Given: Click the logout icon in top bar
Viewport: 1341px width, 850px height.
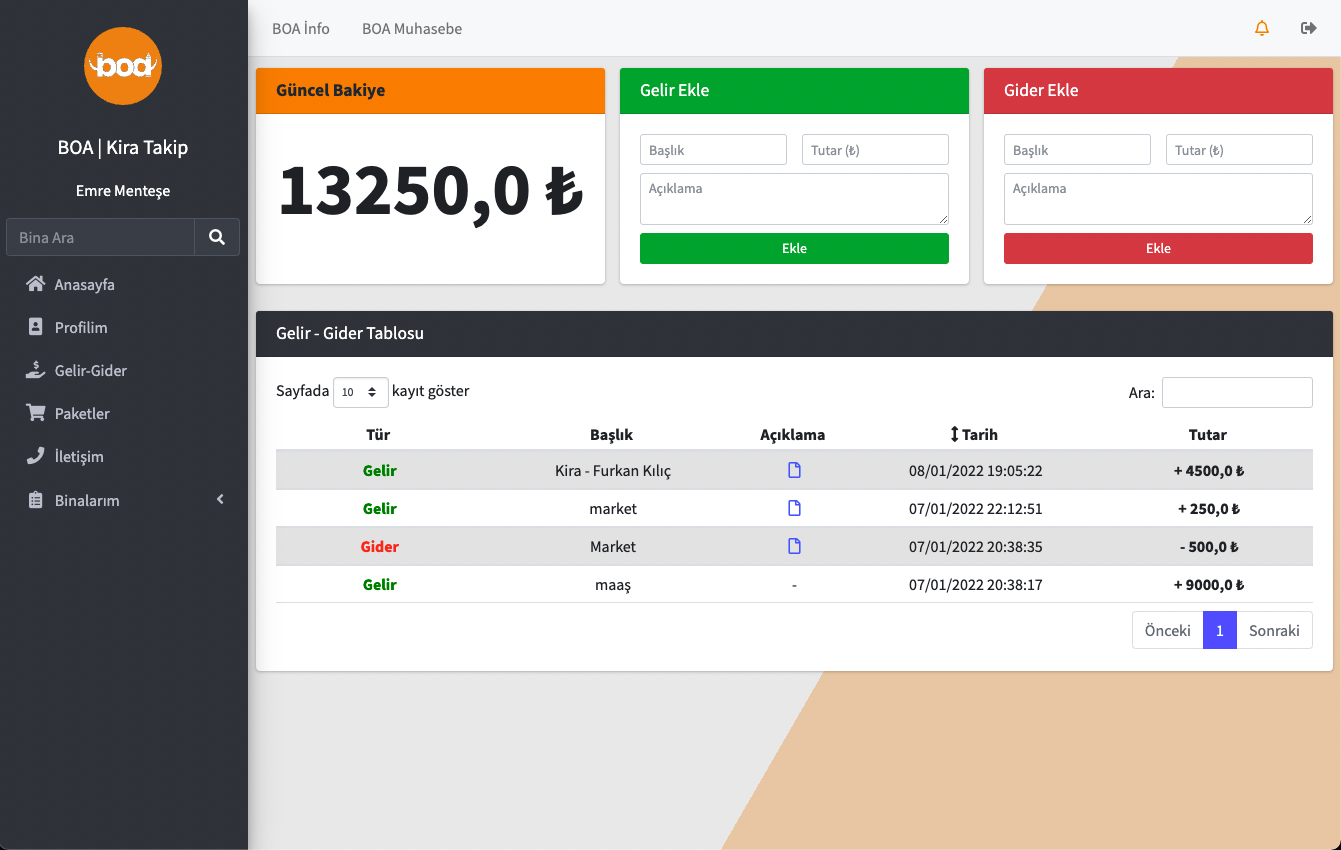Looking at the screenshot, I should tap(1308, 28).
